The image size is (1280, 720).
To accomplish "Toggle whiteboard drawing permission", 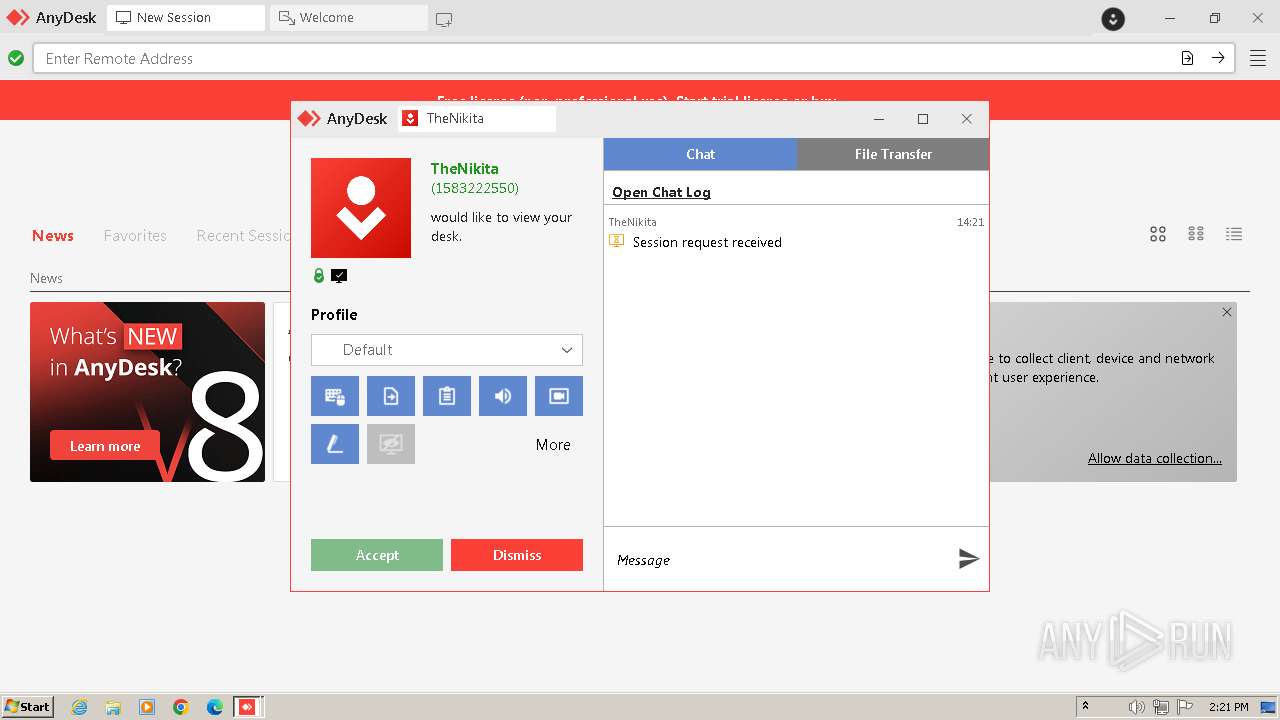I will pyautogui.click(x=335, y=444).
